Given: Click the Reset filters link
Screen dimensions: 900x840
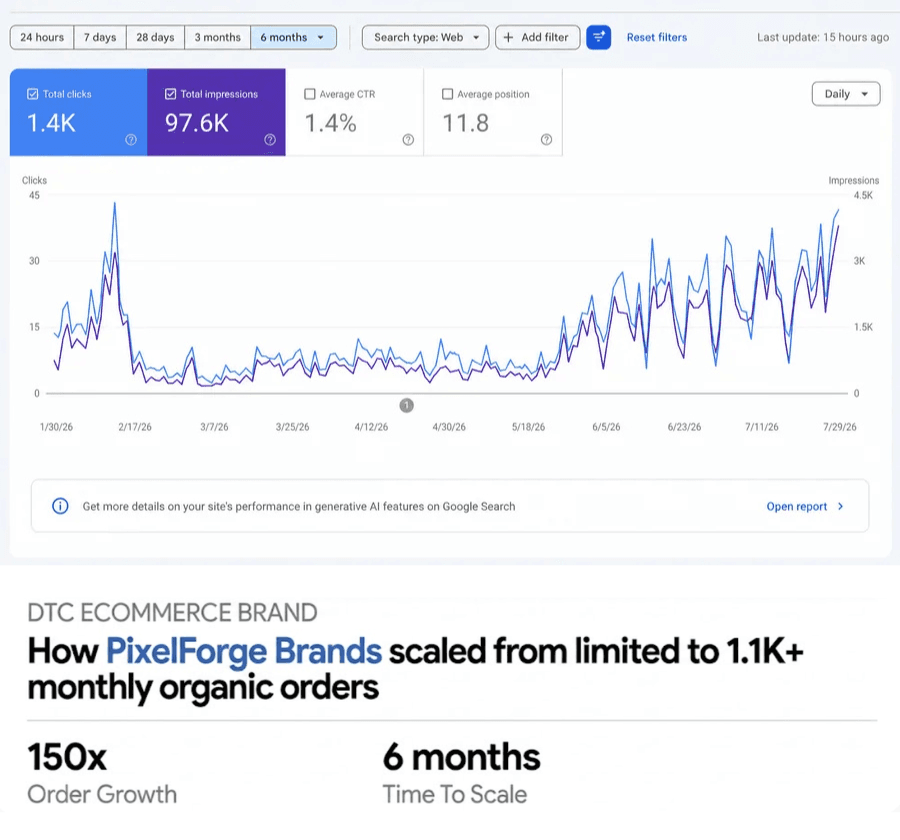Looking at the screenshot, I should [x=657, y=37].
